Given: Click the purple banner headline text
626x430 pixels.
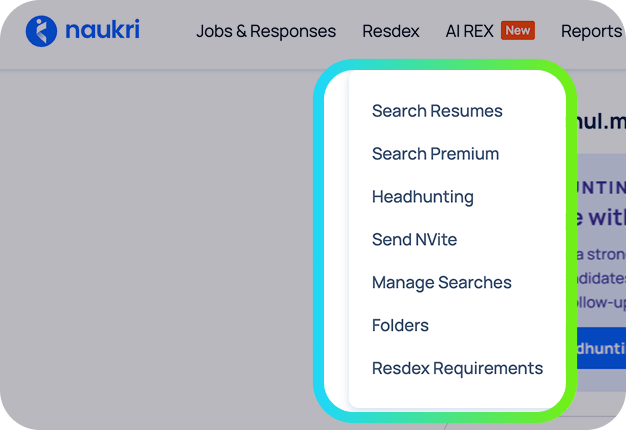Looking at the screenshot, I should point(601,218).
